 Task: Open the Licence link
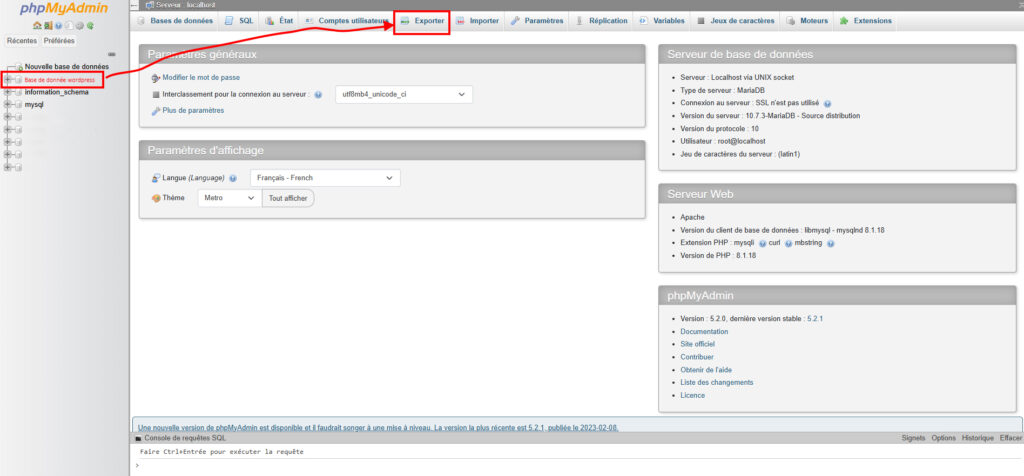[x=692, y=395]
